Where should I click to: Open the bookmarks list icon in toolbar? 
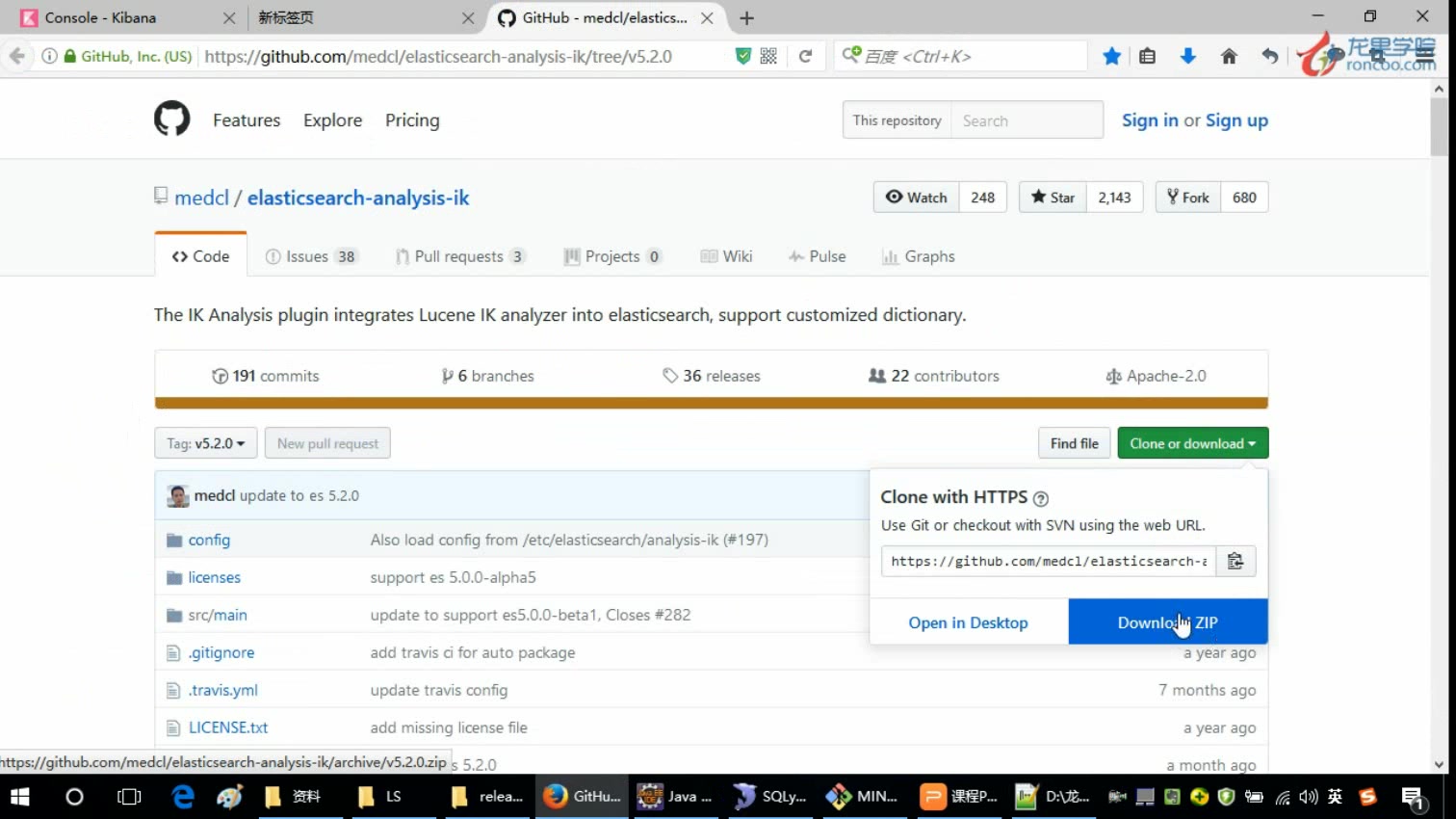1147,56
